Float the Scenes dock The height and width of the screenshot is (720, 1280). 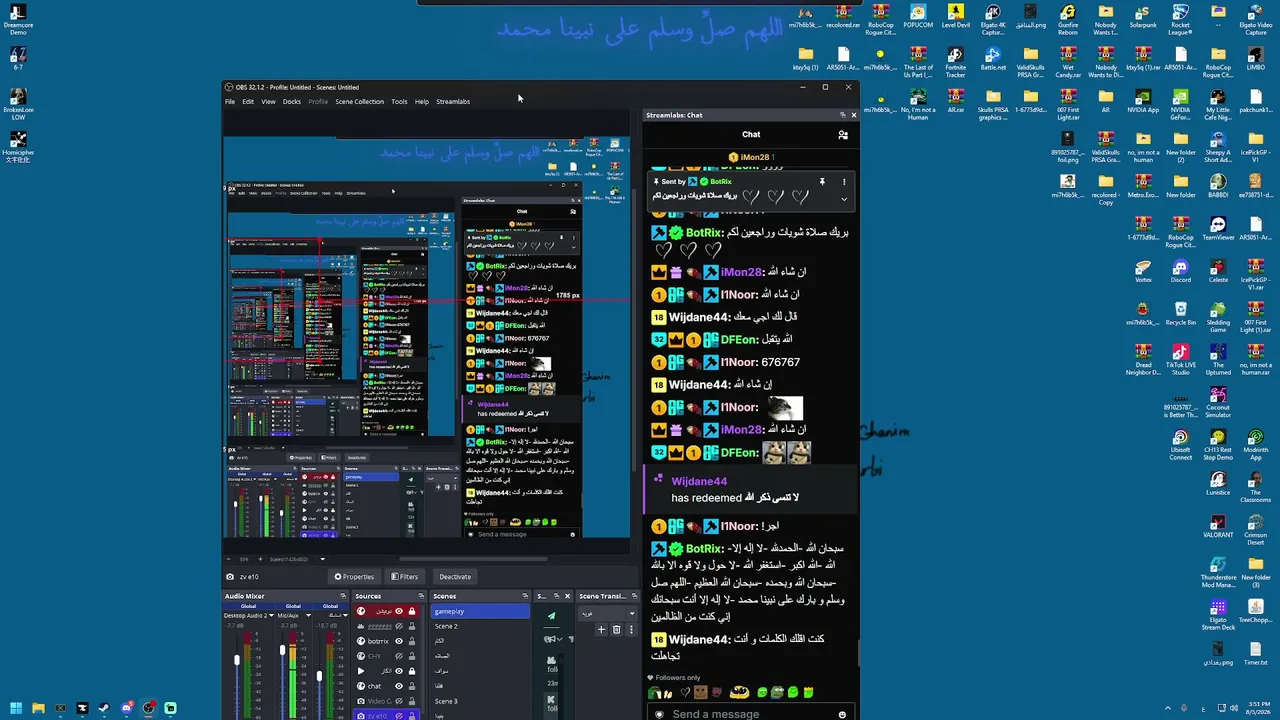point(527,596)
